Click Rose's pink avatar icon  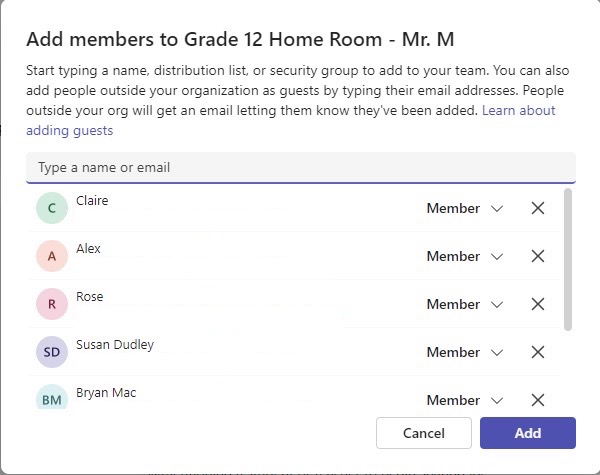click(x=52, y=304)
